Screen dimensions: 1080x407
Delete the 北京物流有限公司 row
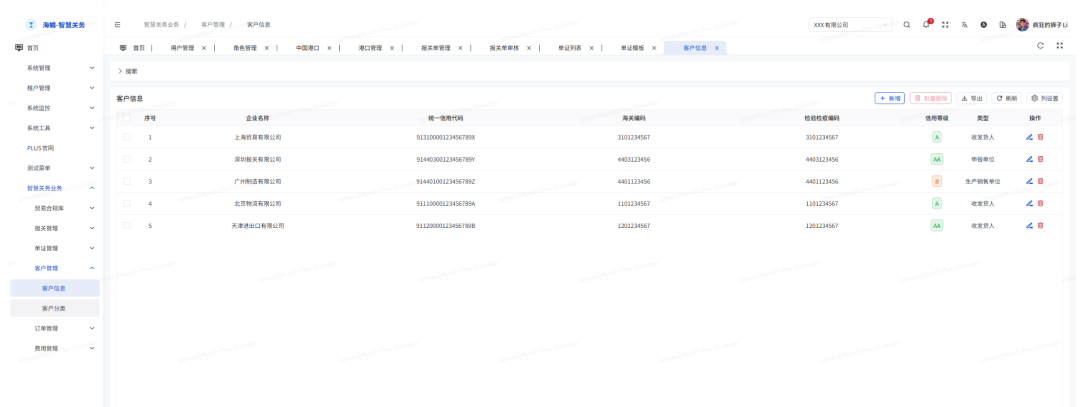[x=1040, y=203]
